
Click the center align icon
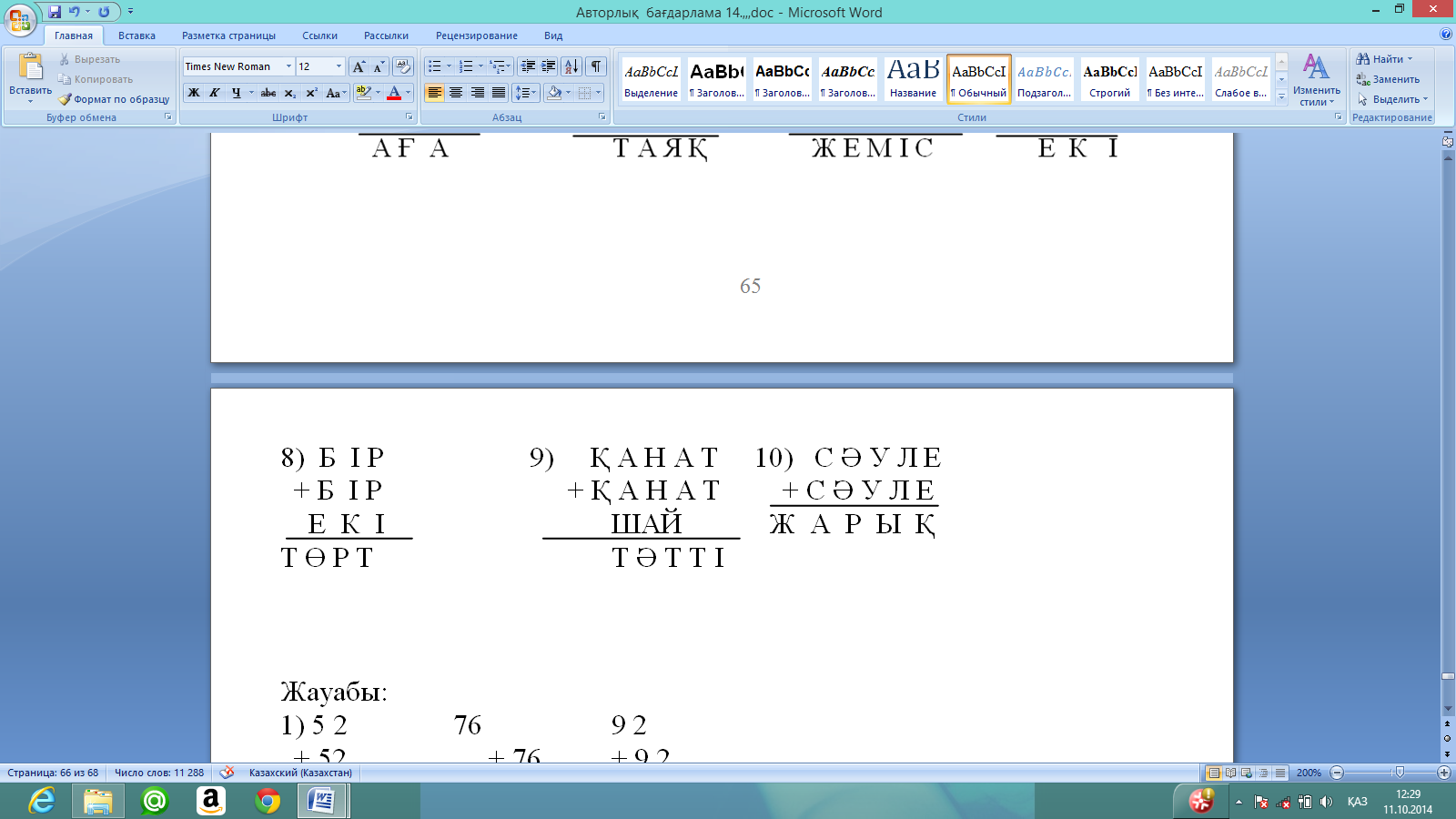[456, 93]
